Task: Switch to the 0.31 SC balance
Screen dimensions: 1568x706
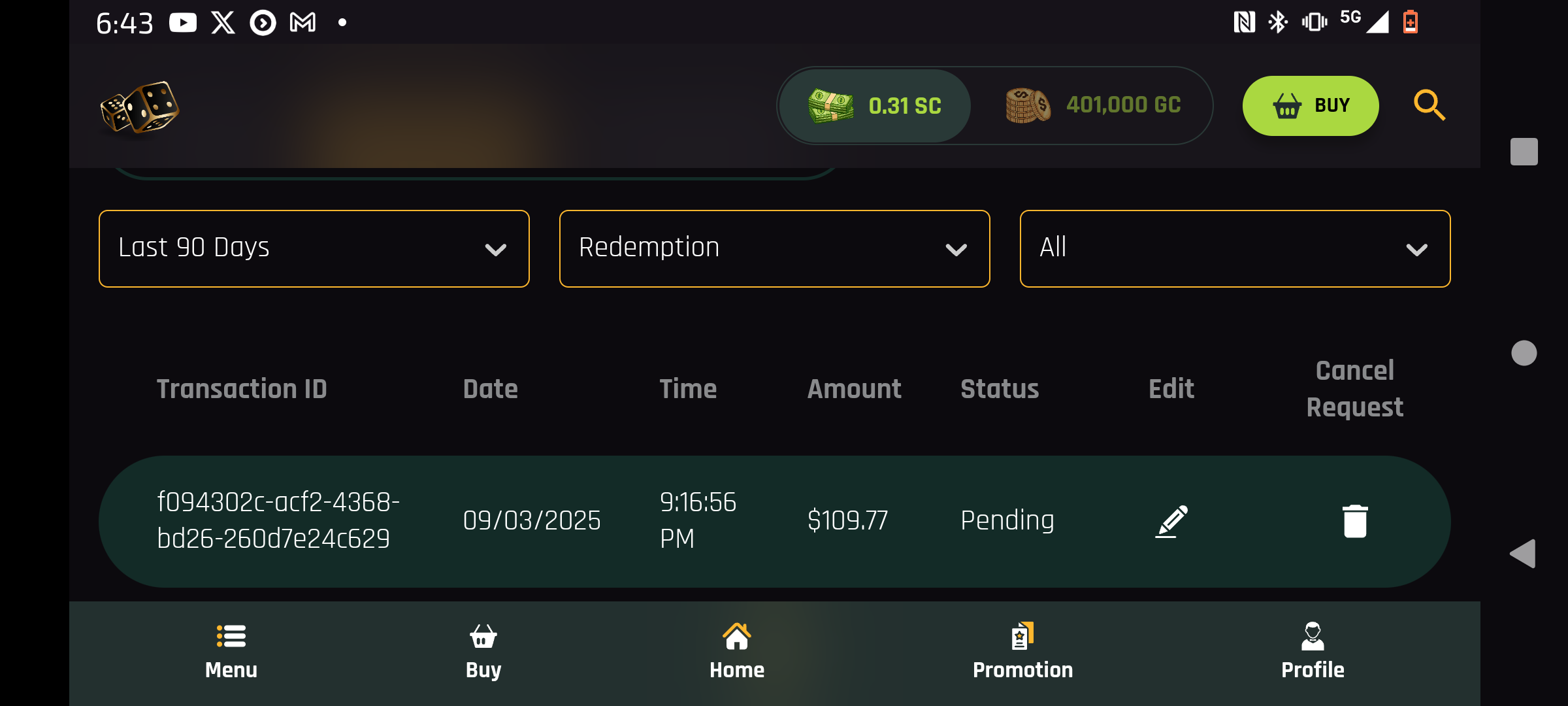Action: click(875, 106)
